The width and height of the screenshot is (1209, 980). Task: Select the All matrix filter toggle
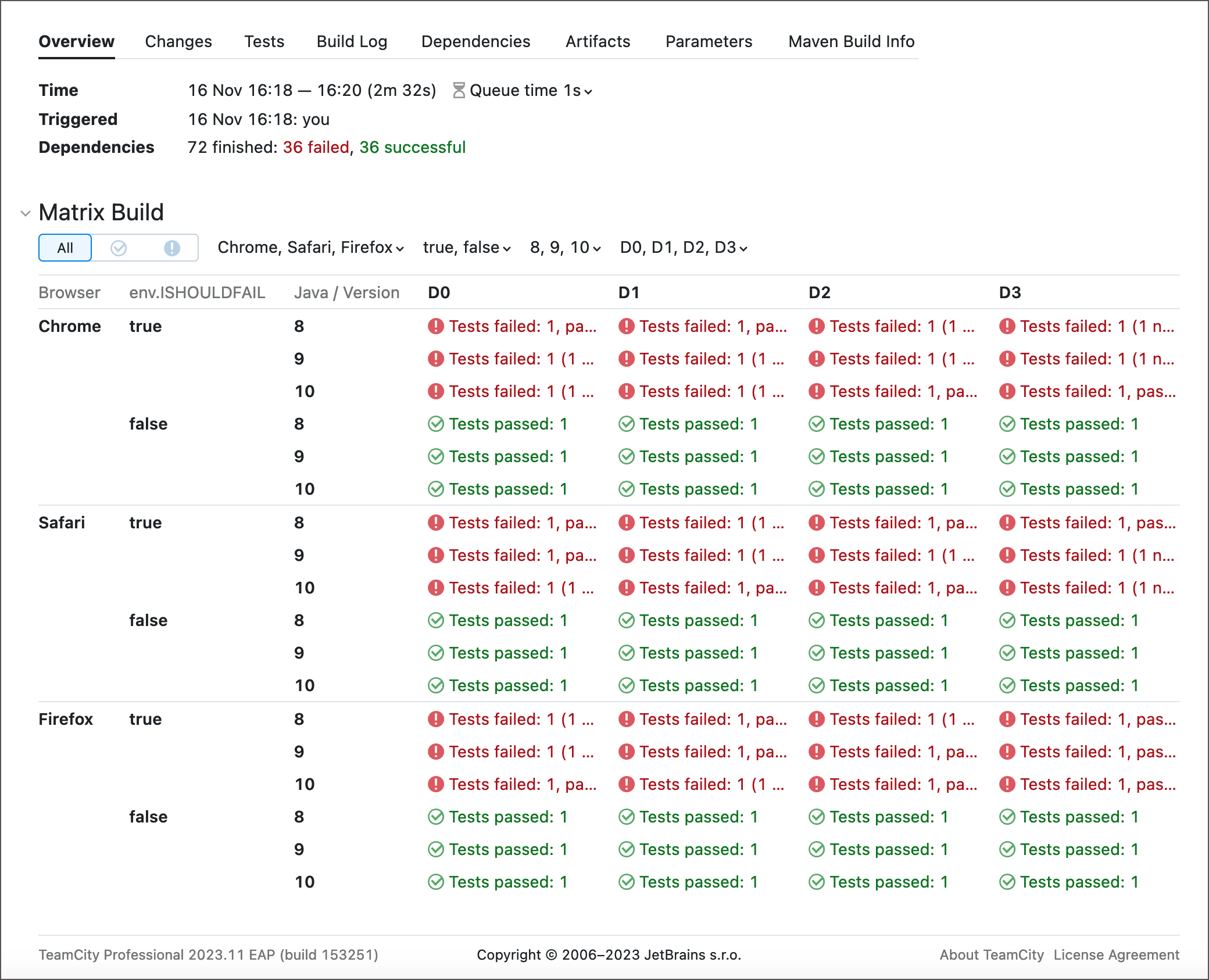pyautogui.click(x=65, y=248)
